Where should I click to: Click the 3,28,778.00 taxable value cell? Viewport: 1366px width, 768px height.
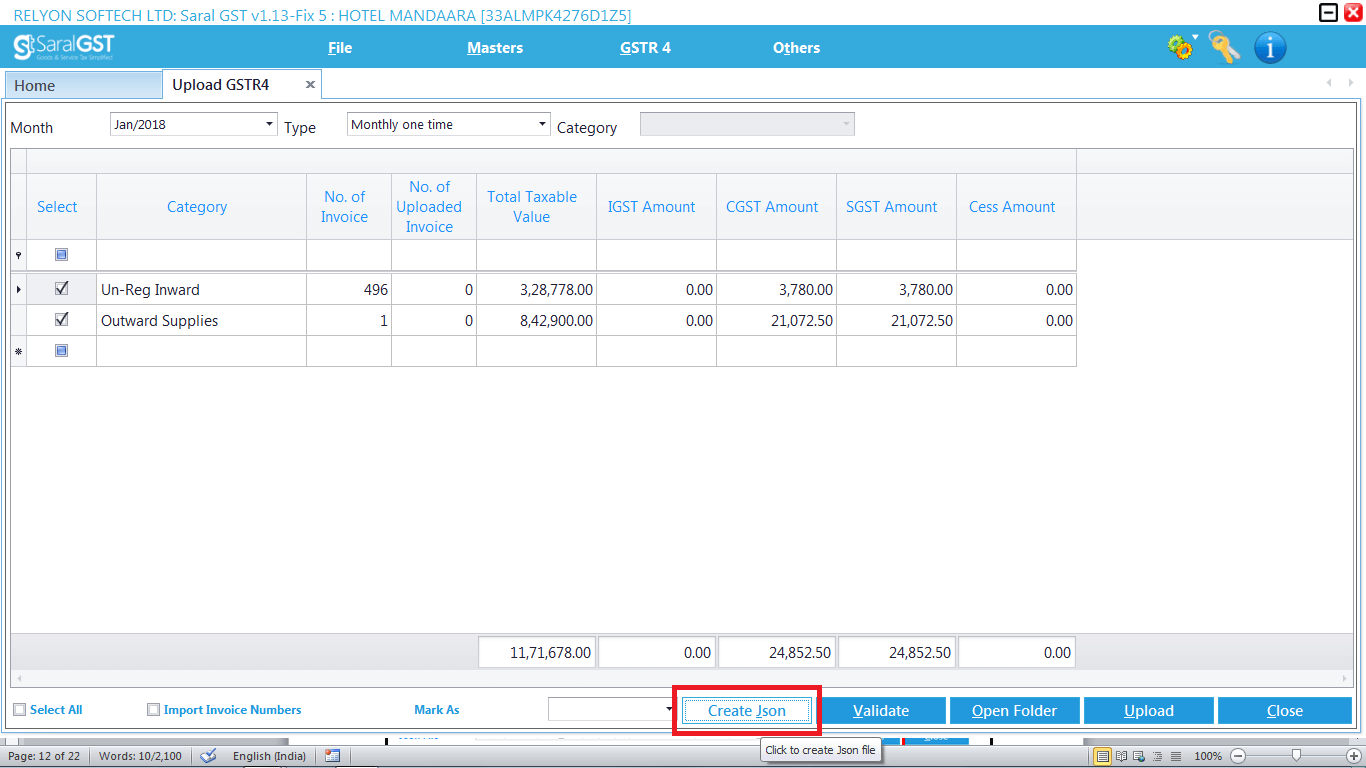536,290
